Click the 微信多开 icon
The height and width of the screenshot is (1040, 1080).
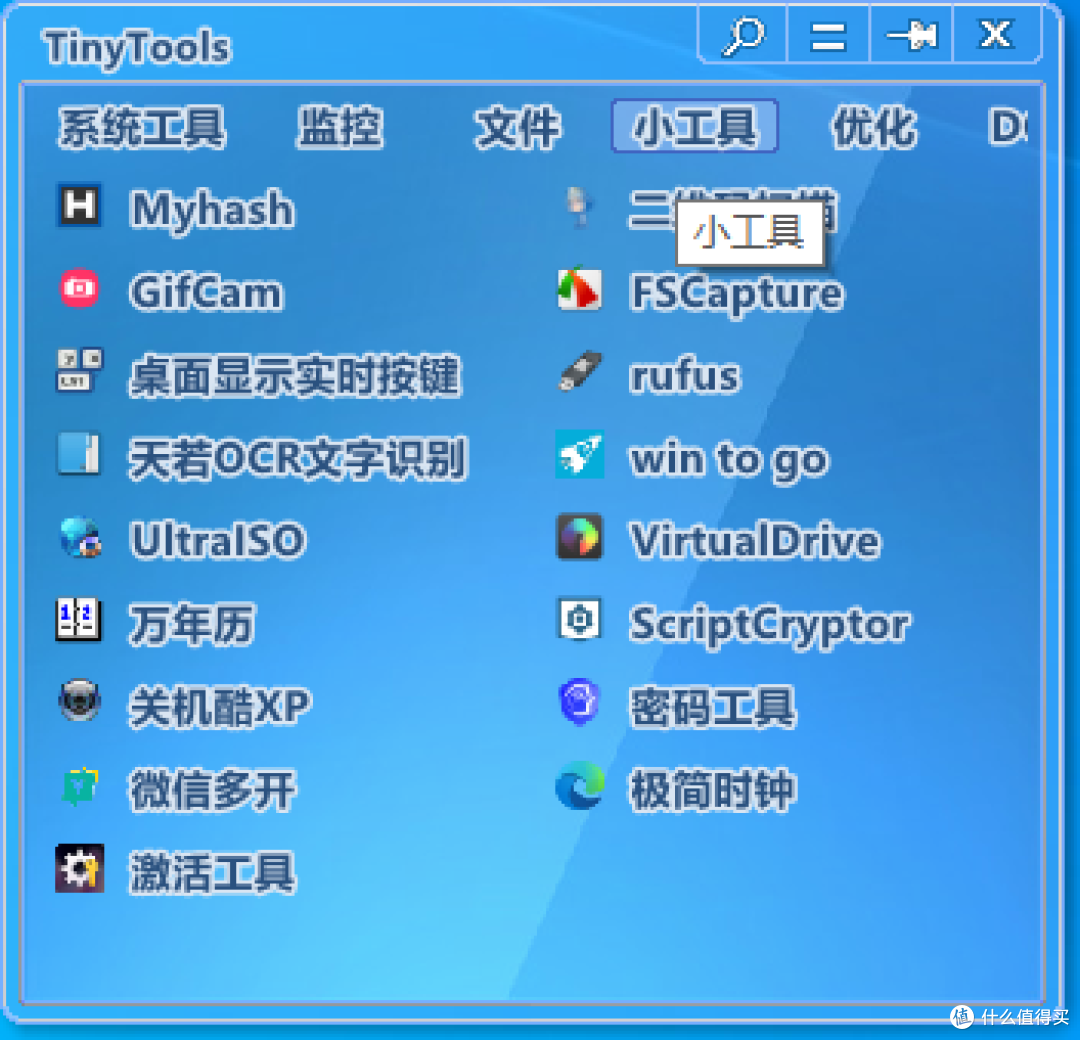click(x=80, y=786)
